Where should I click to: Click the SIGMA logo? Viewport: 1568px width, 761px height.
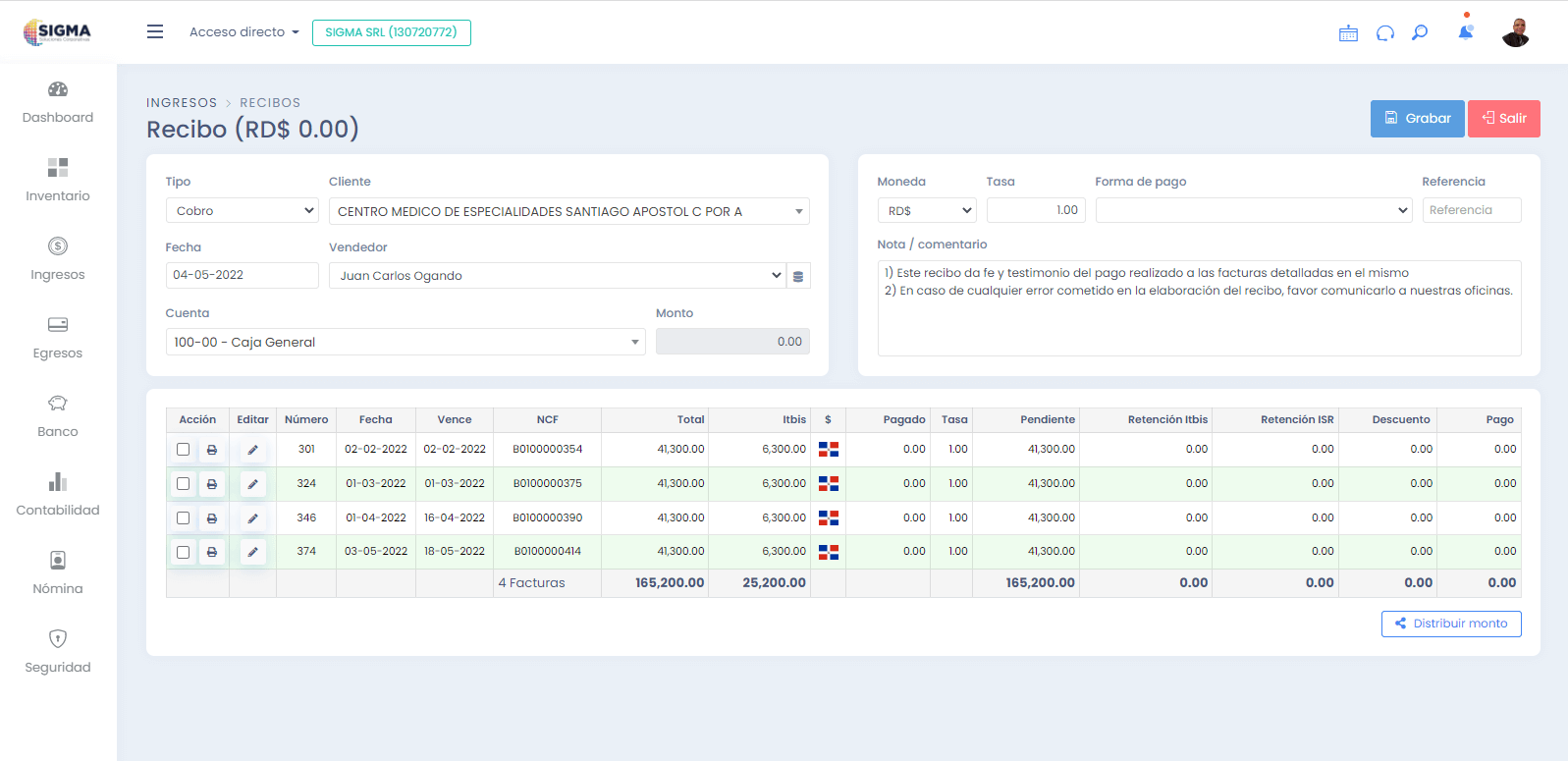[57, 32]
